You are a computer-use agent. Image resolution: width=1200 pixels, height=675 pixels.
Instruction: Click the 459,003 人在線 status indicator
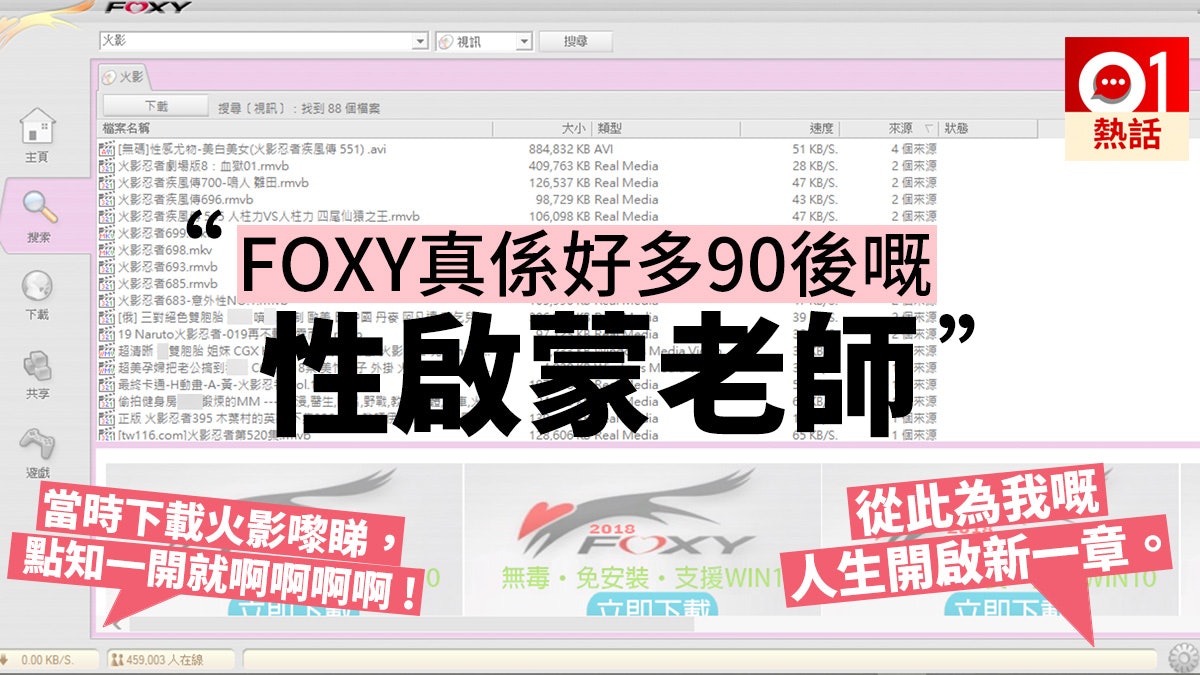coord(168,660)
